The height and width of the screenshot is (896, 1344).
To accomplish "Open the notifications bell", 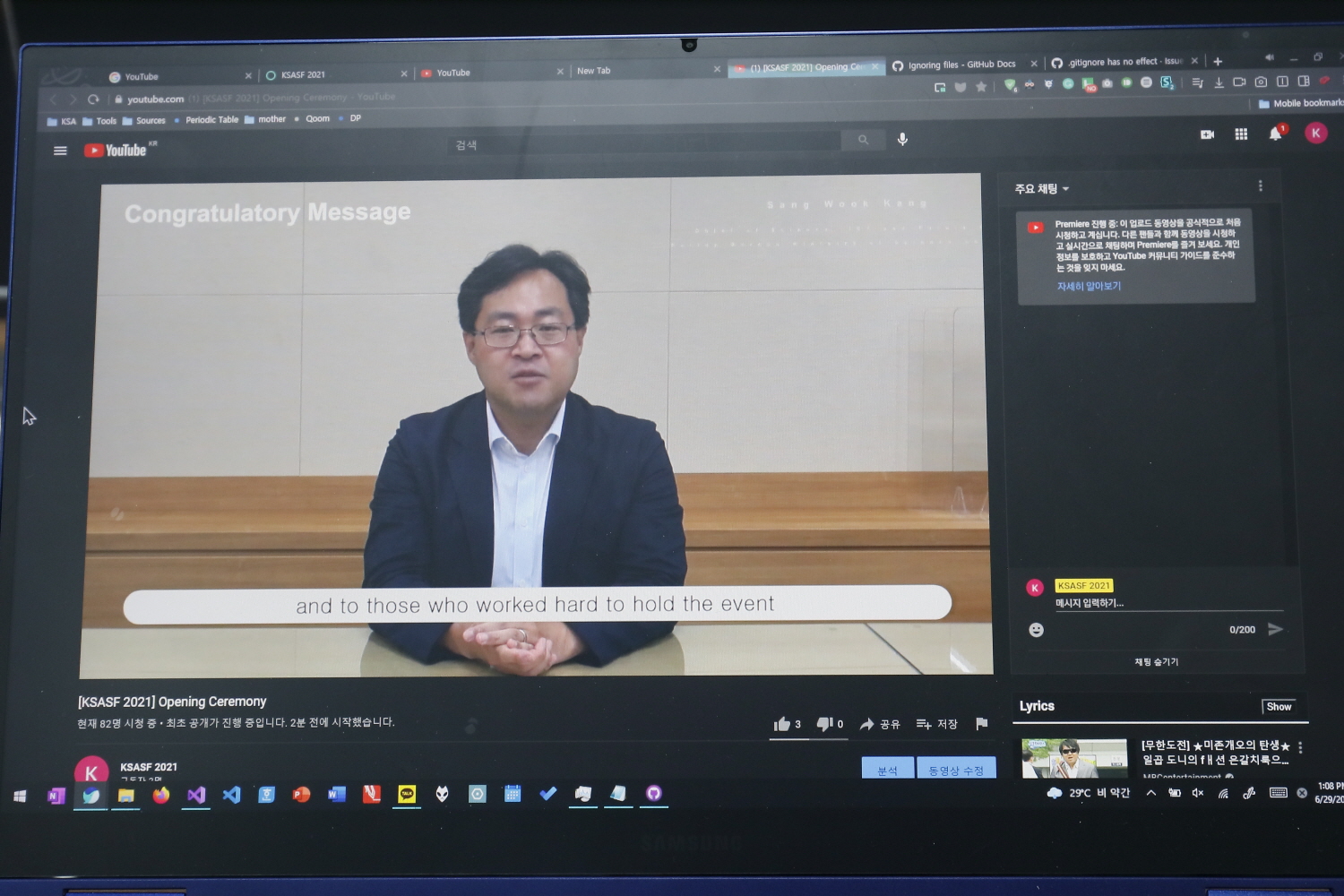I will point(1276,134).
